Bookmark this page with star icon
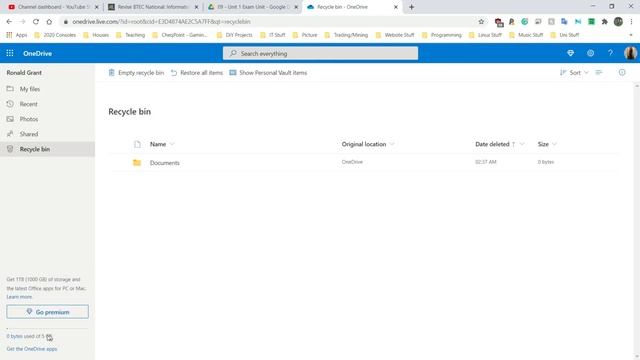This screenshot has width=640, height=360. tap(481, 22)
